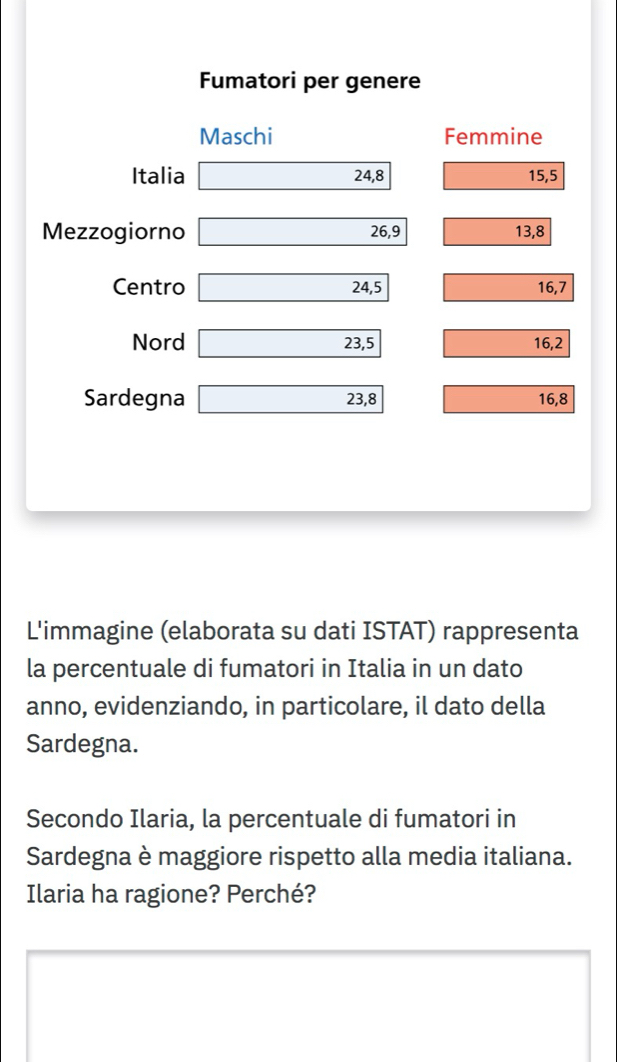
Task: Click the Mezzogiorno male bar 26,9
Action: click(303, 232)
